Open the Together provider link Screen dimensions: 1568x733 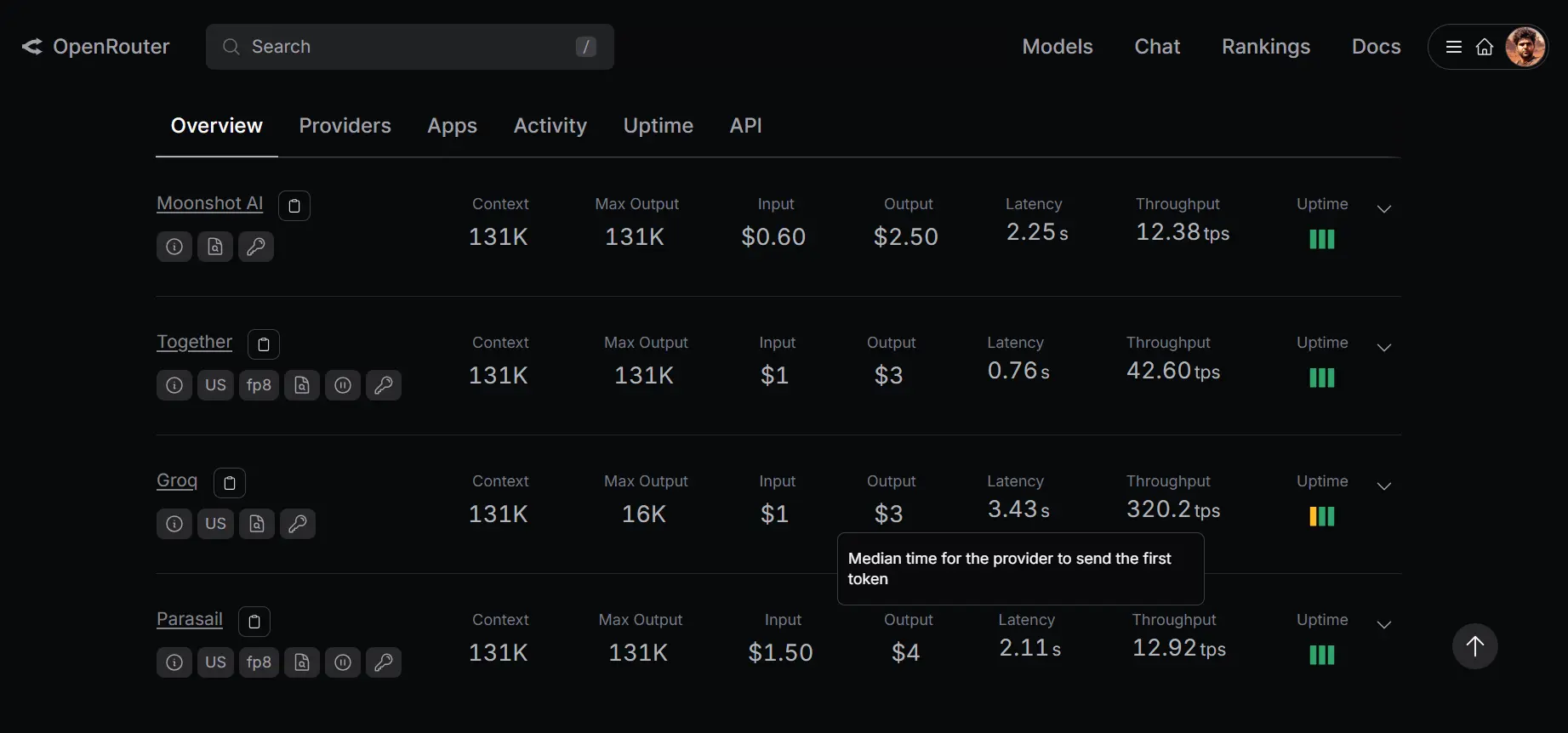[194, 342]
